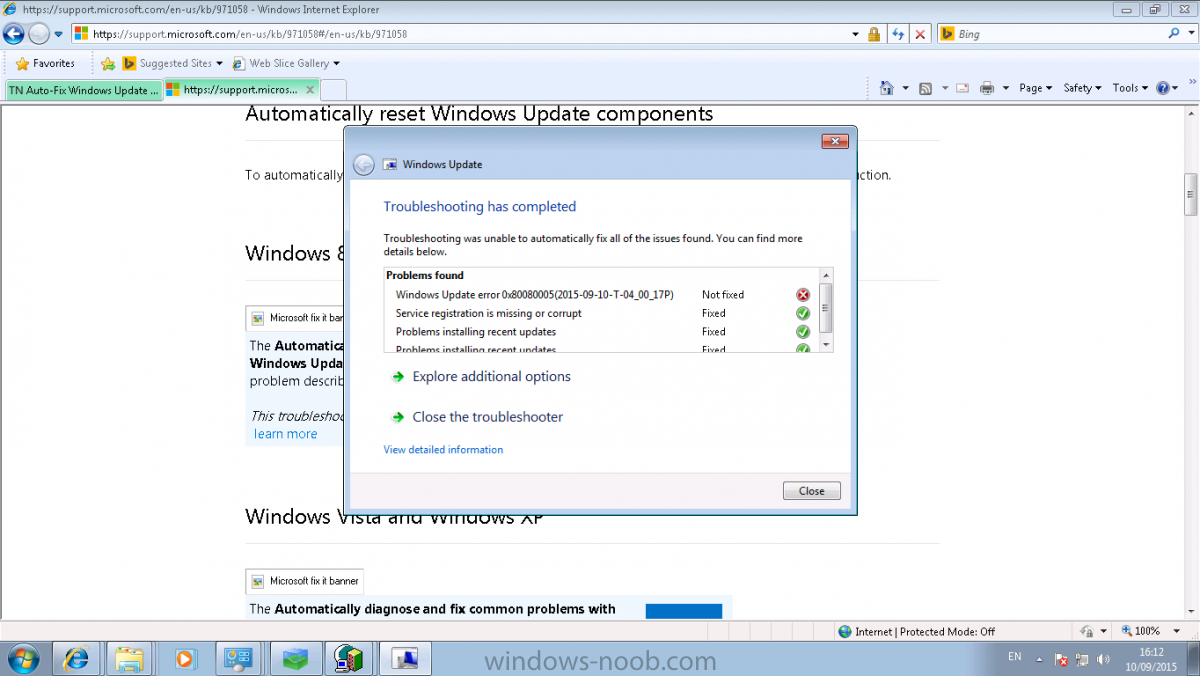This screenshot has height=676, width=1200.
Task: Stop loading with the red X icon
Action: pyautogui.click(x=920, y=34)
